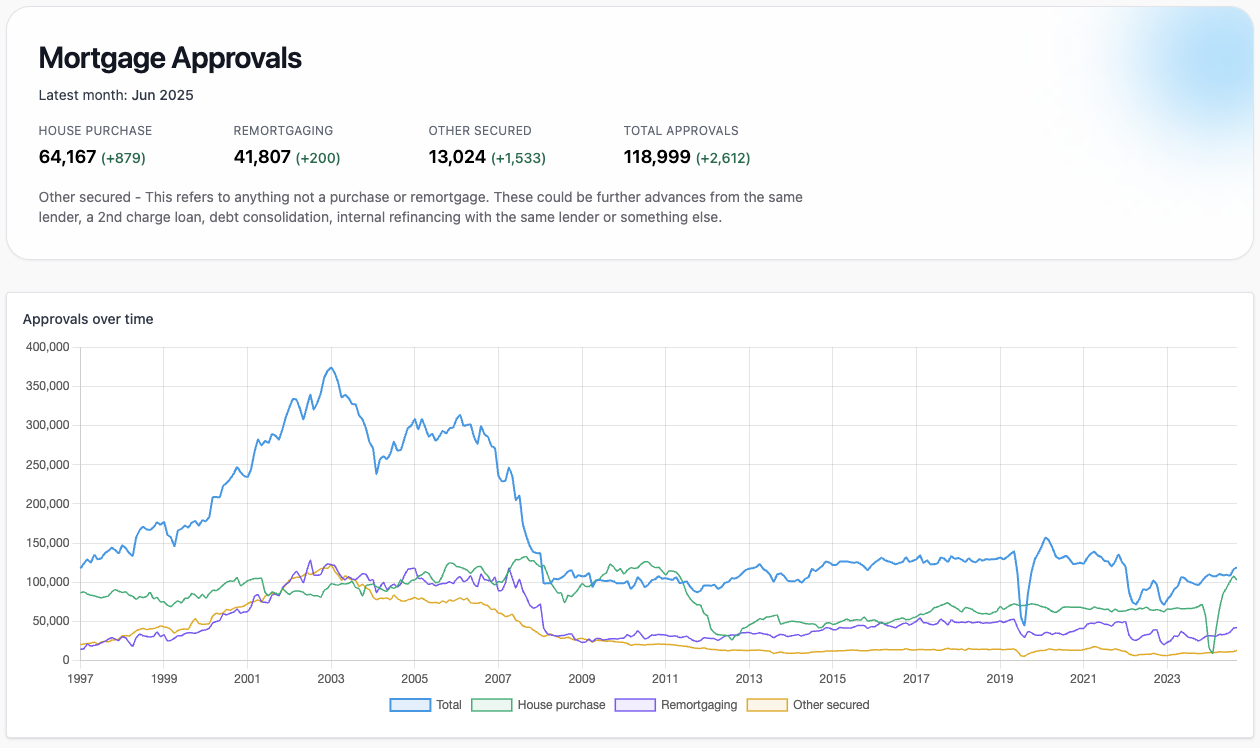Click the 300,000 y-axis label
Viewport: 1260px width, 748px height.
[46, 425]
